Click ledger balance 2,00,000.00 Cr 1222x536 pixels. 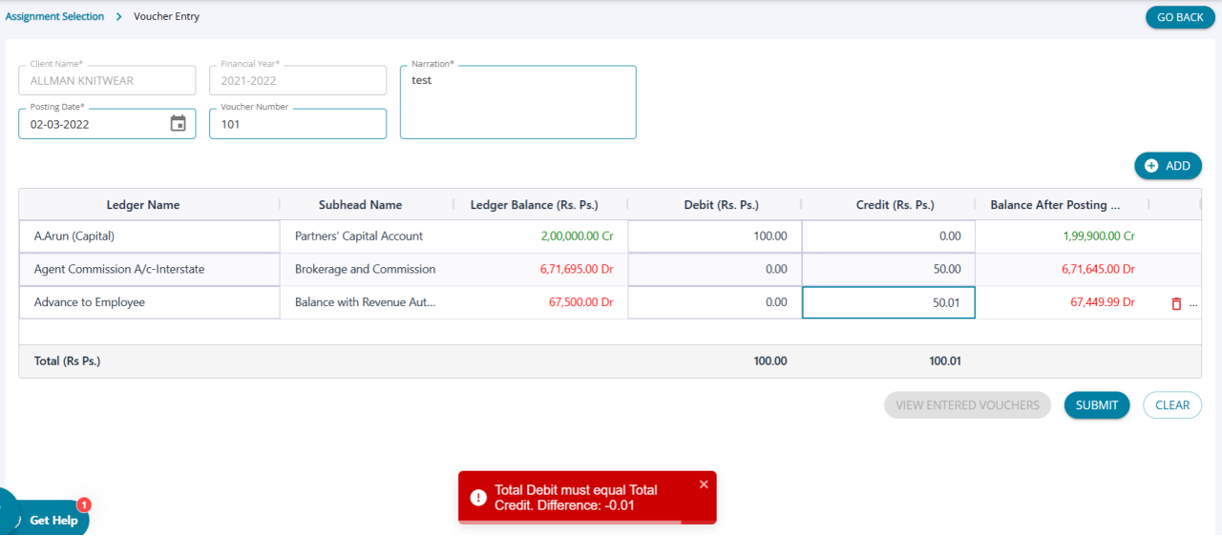[x=577, y=237]
